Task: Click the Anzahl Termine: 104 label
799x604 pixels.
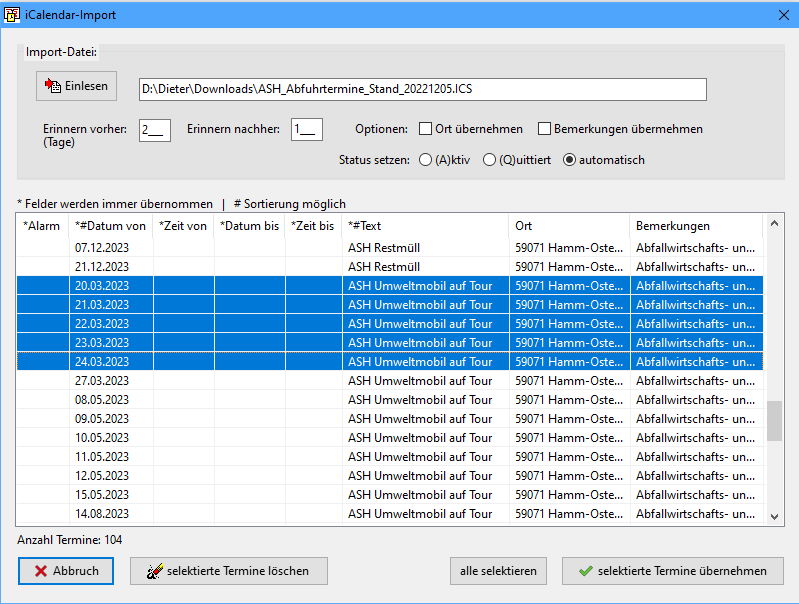Action: coord(69,540)
